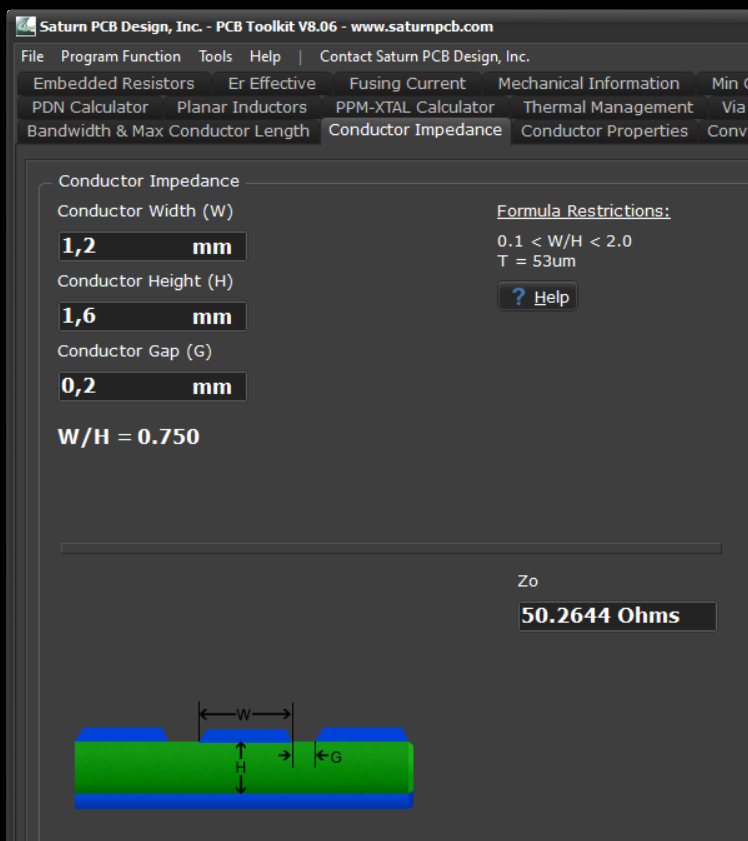Click the 'T = 53um' text
The height and width of the screenshot is (841, 748).
click(x=536, y=261)
